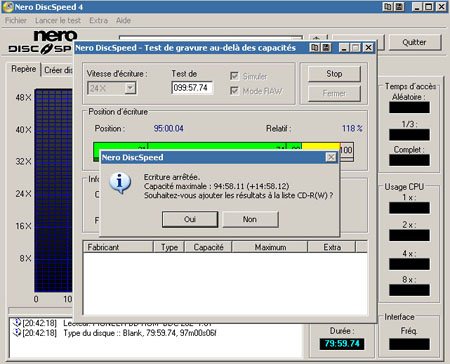Image resolution: width=450 pixels, height=364 pixels.
Task: Click Non in the Nero DiscSpeed message
Action: 250,219
